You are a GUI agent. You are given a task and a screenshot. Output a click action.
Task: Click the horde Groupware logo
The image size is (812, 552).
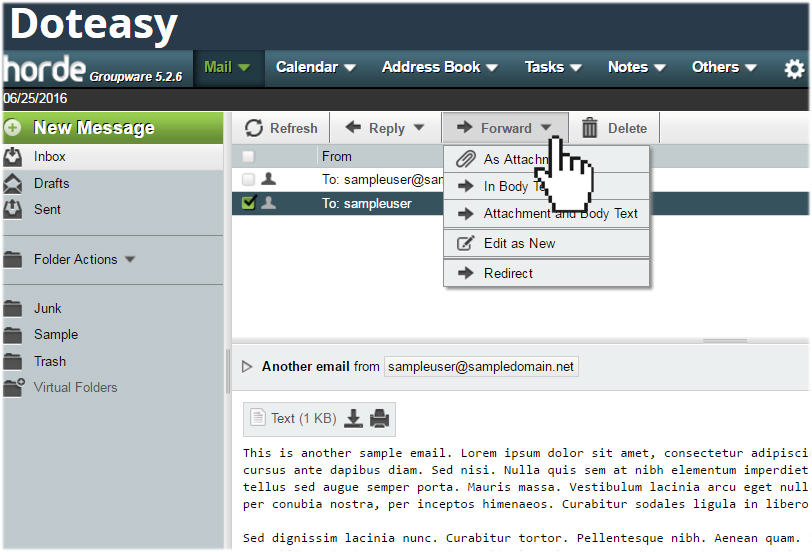coord(93,70)
